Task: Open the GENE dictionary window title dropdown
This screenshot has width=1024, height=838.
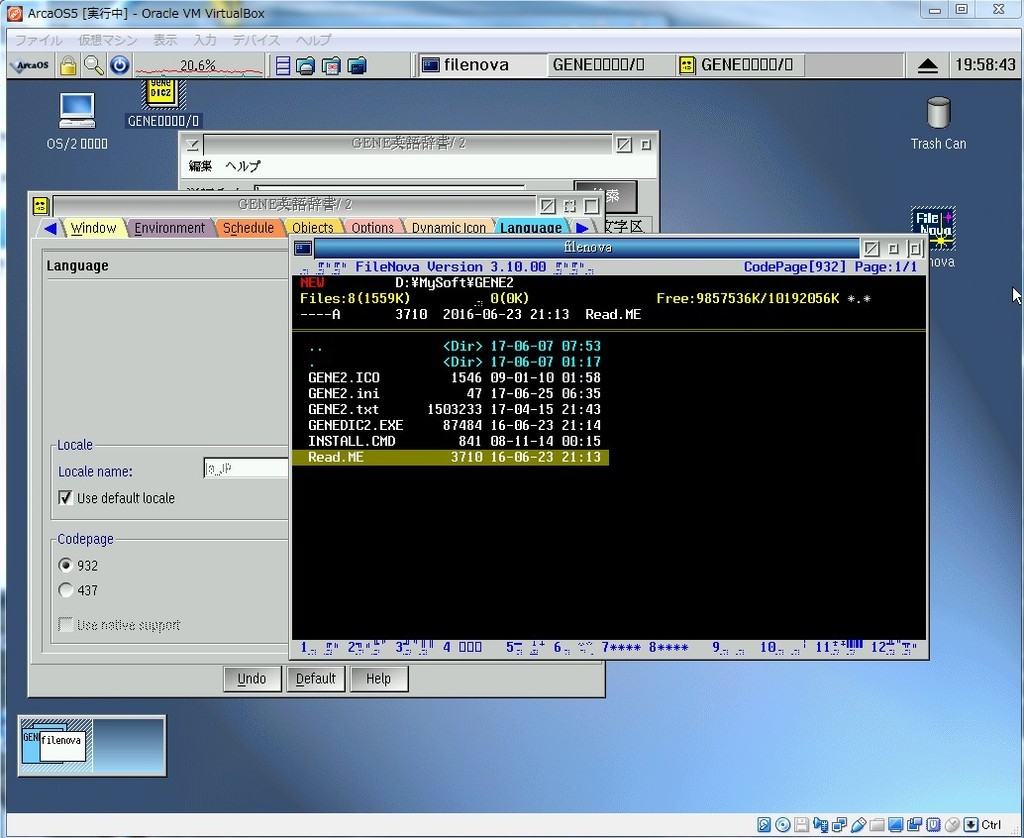Action: (x=192, y=144)
